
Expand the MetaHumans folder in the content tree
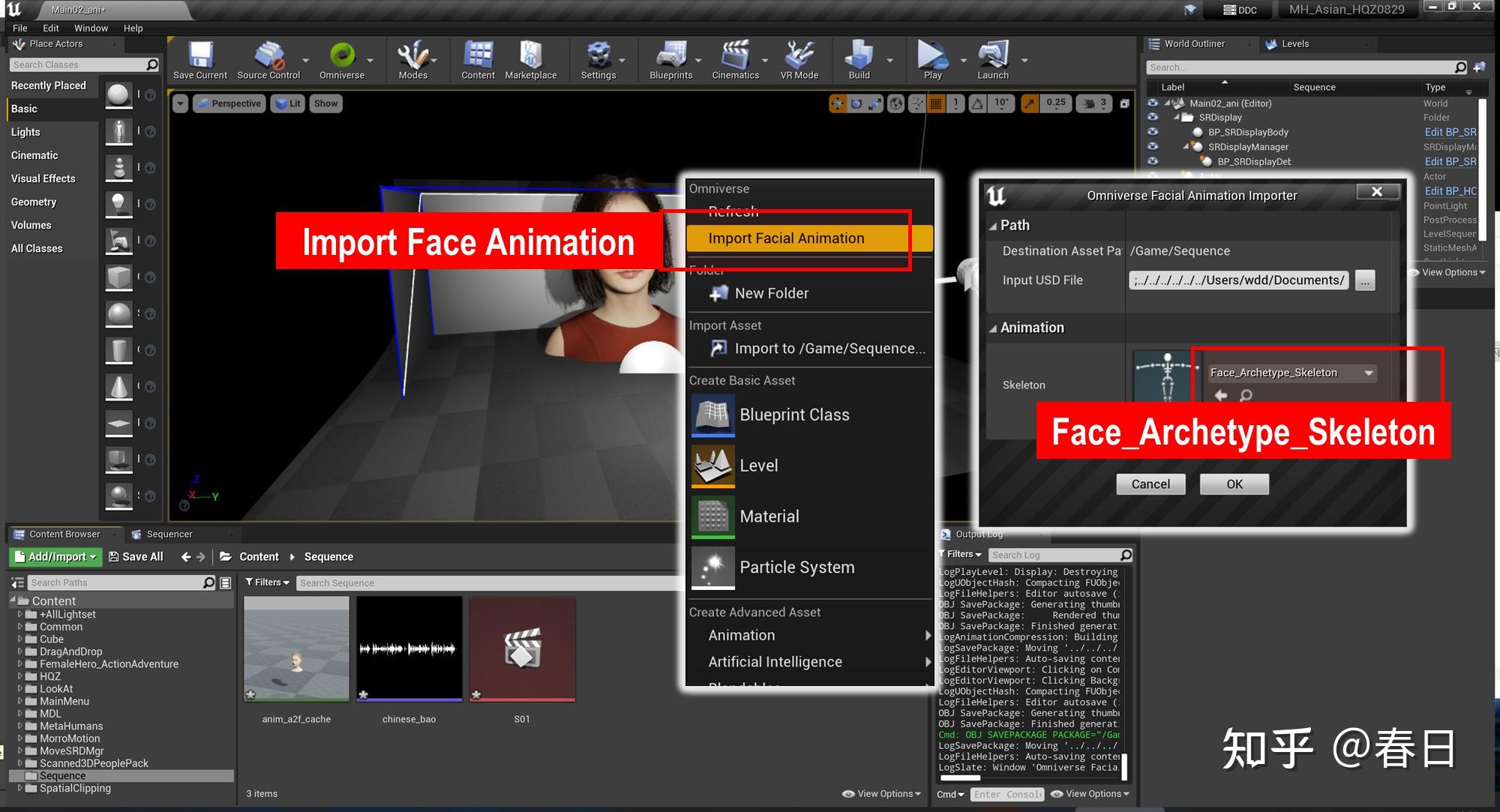click(20, 726)
